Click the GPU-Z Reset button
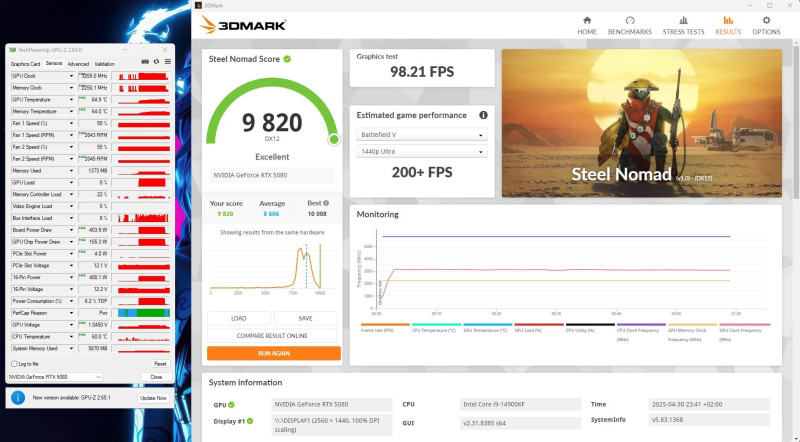The image size is (800, 442). pos(160,364)
